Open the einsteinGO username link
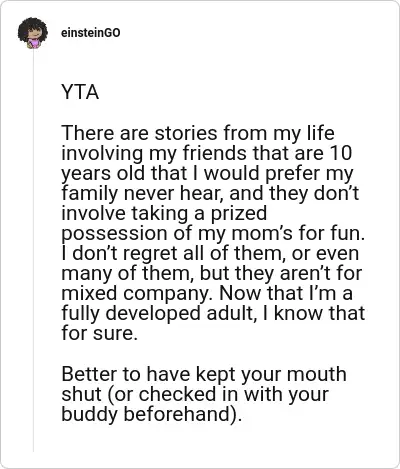Screen dimensions: 400x469 point(91,33)
